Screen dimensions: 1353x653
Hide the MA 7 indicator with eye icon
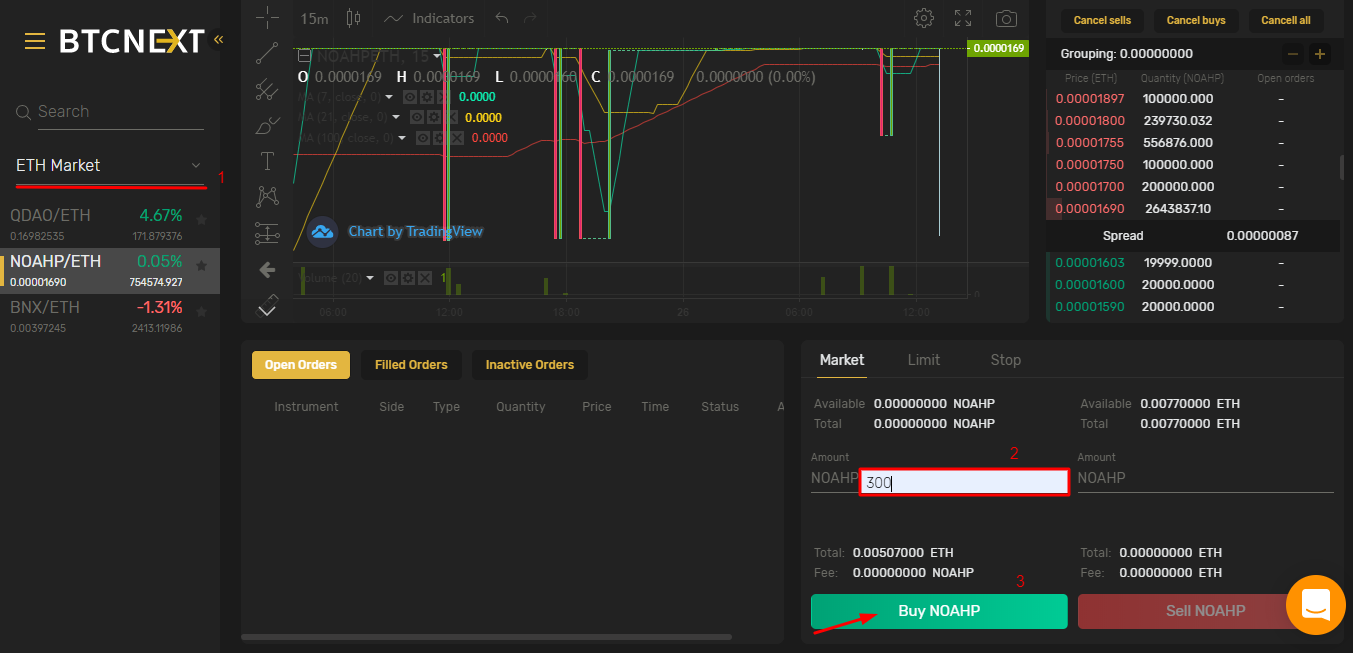(x=408, y=97)
